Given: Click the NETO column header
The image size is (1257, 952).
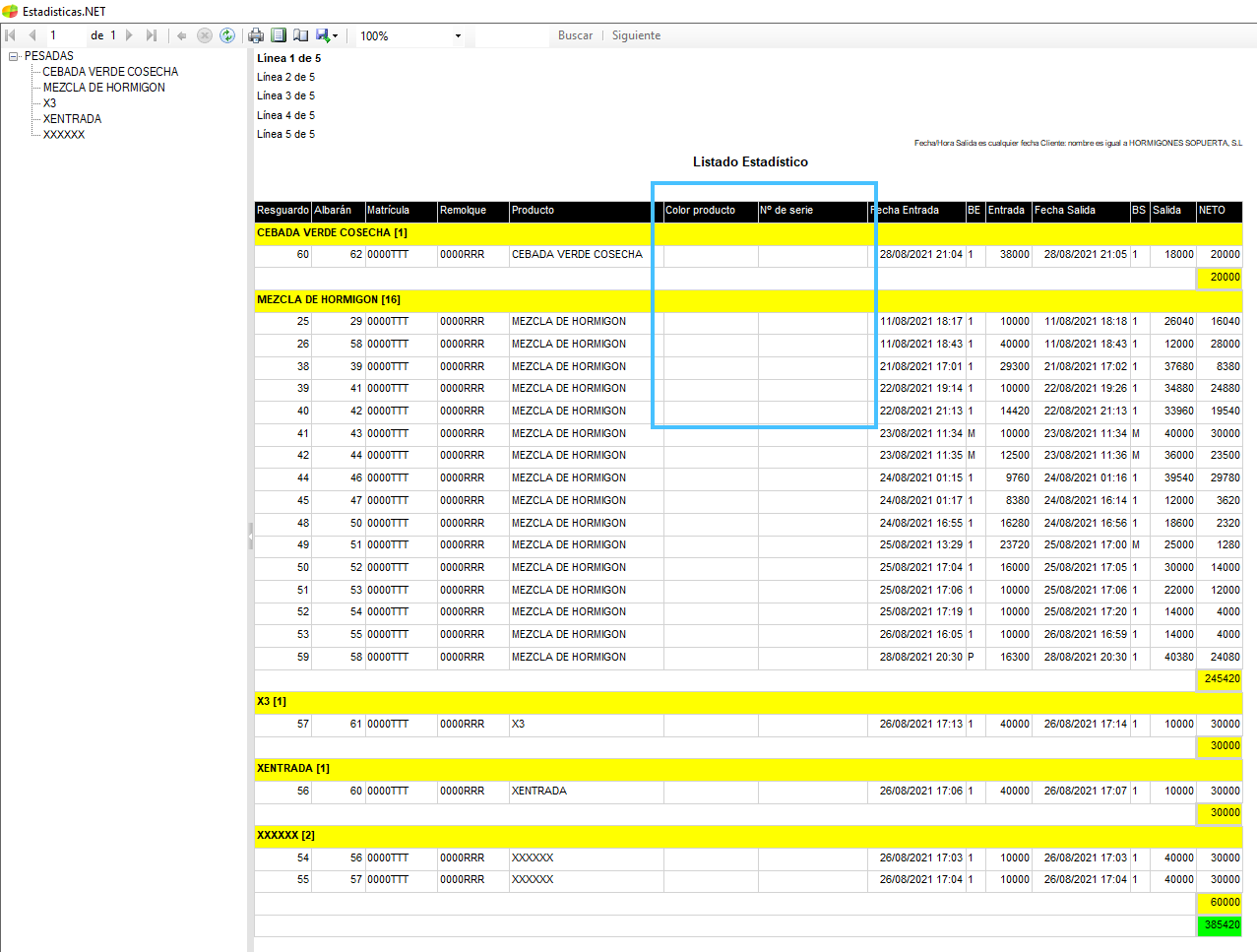Looking at the screenshot, I should [x=1219, y=211].
